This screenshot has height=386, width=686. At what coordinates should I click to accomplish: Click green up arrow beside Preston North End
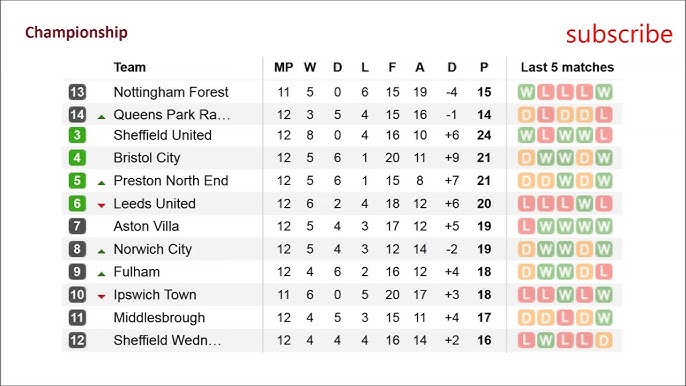point(102,183)
